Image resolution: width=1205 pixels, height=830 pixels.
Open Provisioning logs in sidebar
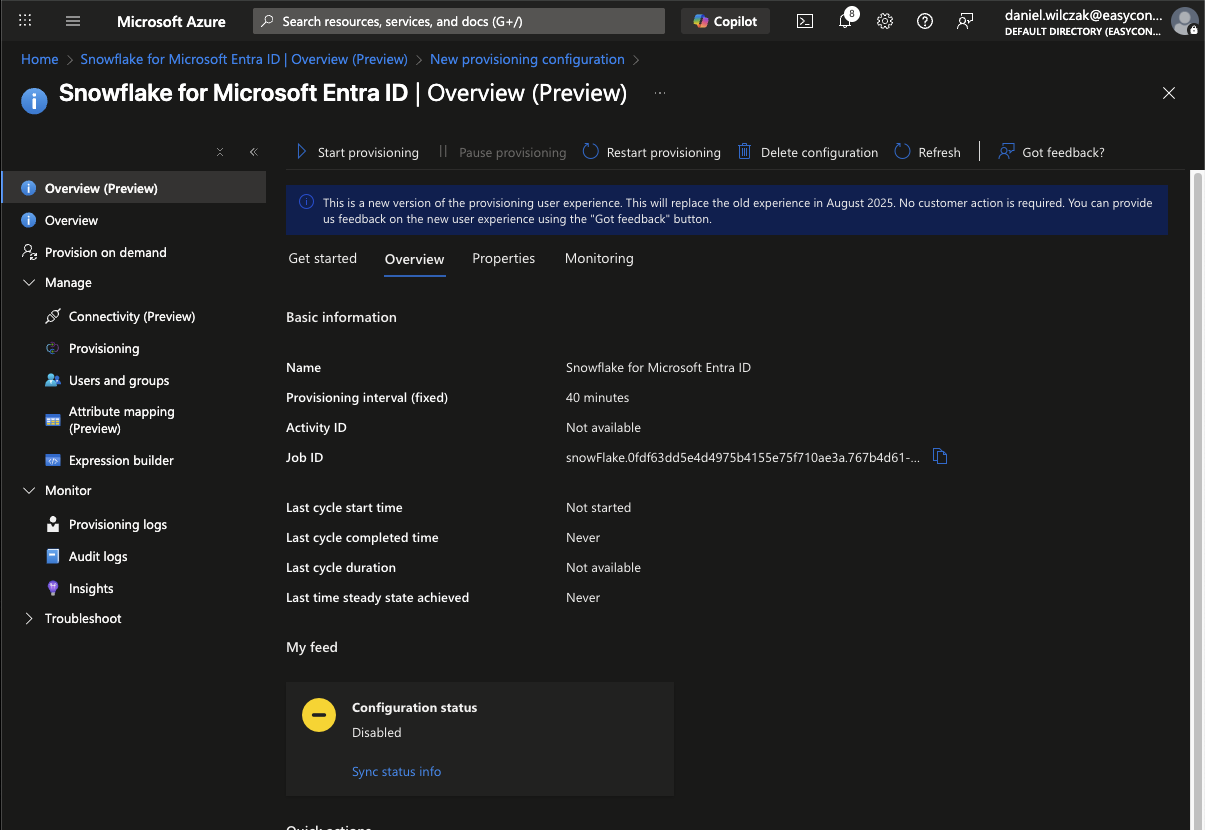[117, 525]
